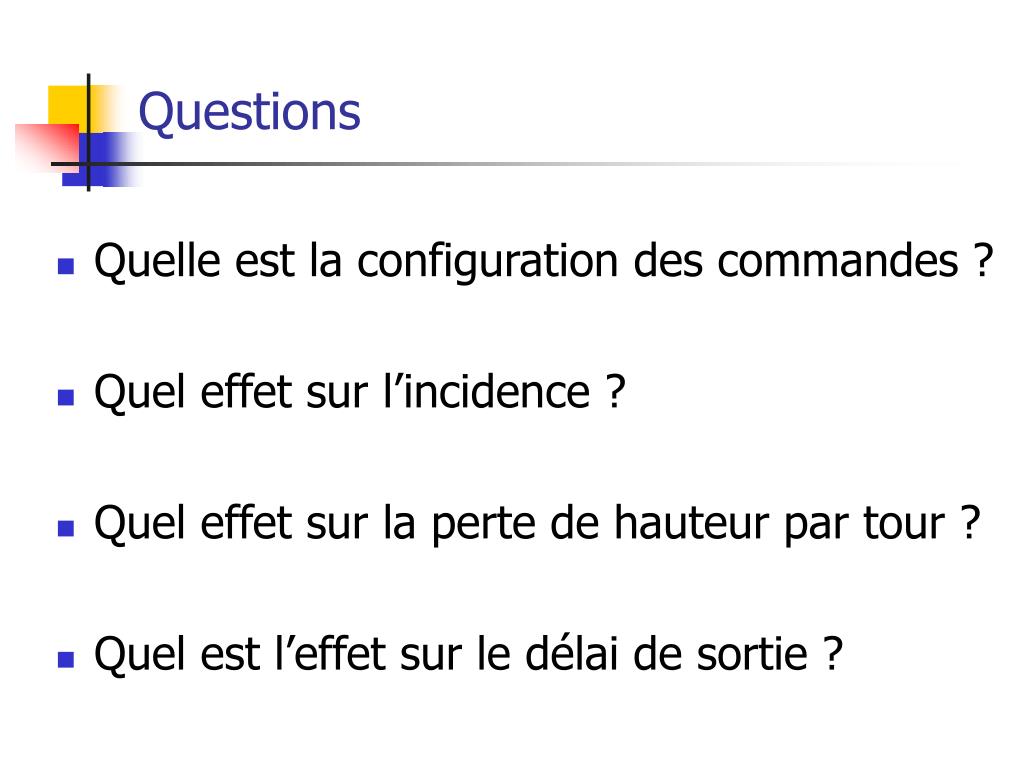Click the word "commandes" in the first bullet
Image resolution: width=1024 pixels, height=768 pixels.
837,261
